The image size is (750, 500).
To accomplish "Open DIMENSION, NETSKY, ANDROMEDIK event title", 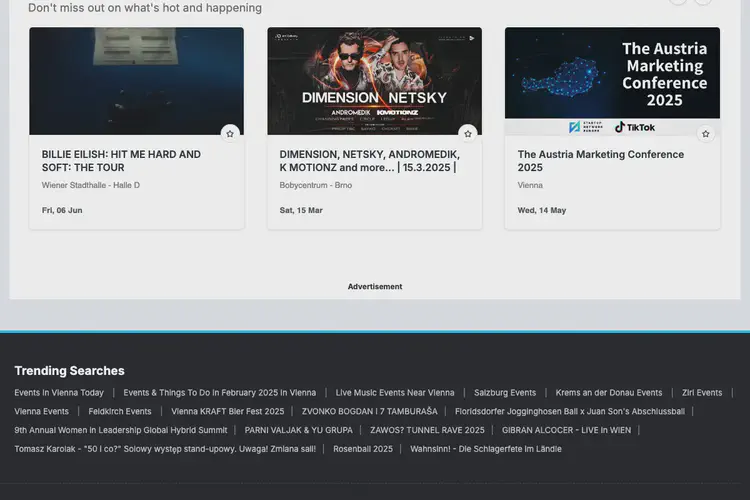I will click(x=370, y=161).
